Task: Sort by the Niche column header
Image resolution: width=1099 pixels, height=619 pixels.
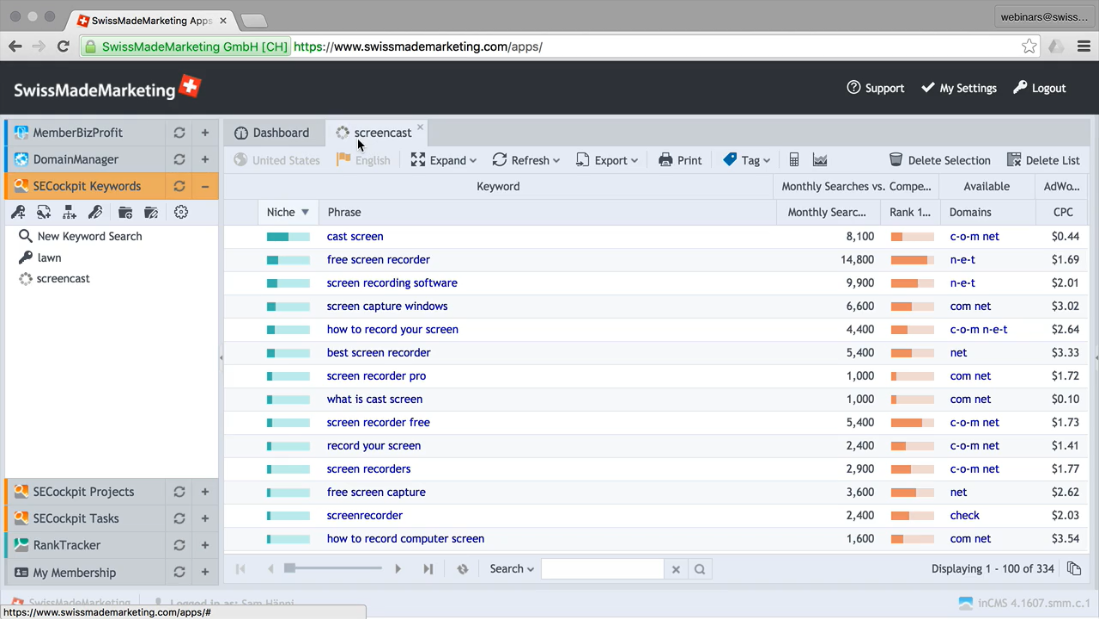Action: tap(287, 212)
